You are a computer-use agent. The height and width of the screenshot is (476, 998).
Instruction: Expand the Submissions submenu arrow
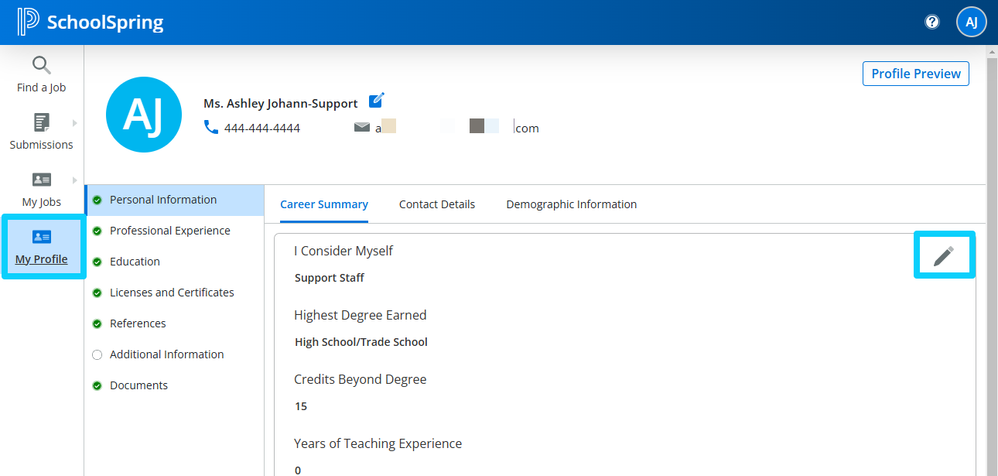click(x=75, y=123)
